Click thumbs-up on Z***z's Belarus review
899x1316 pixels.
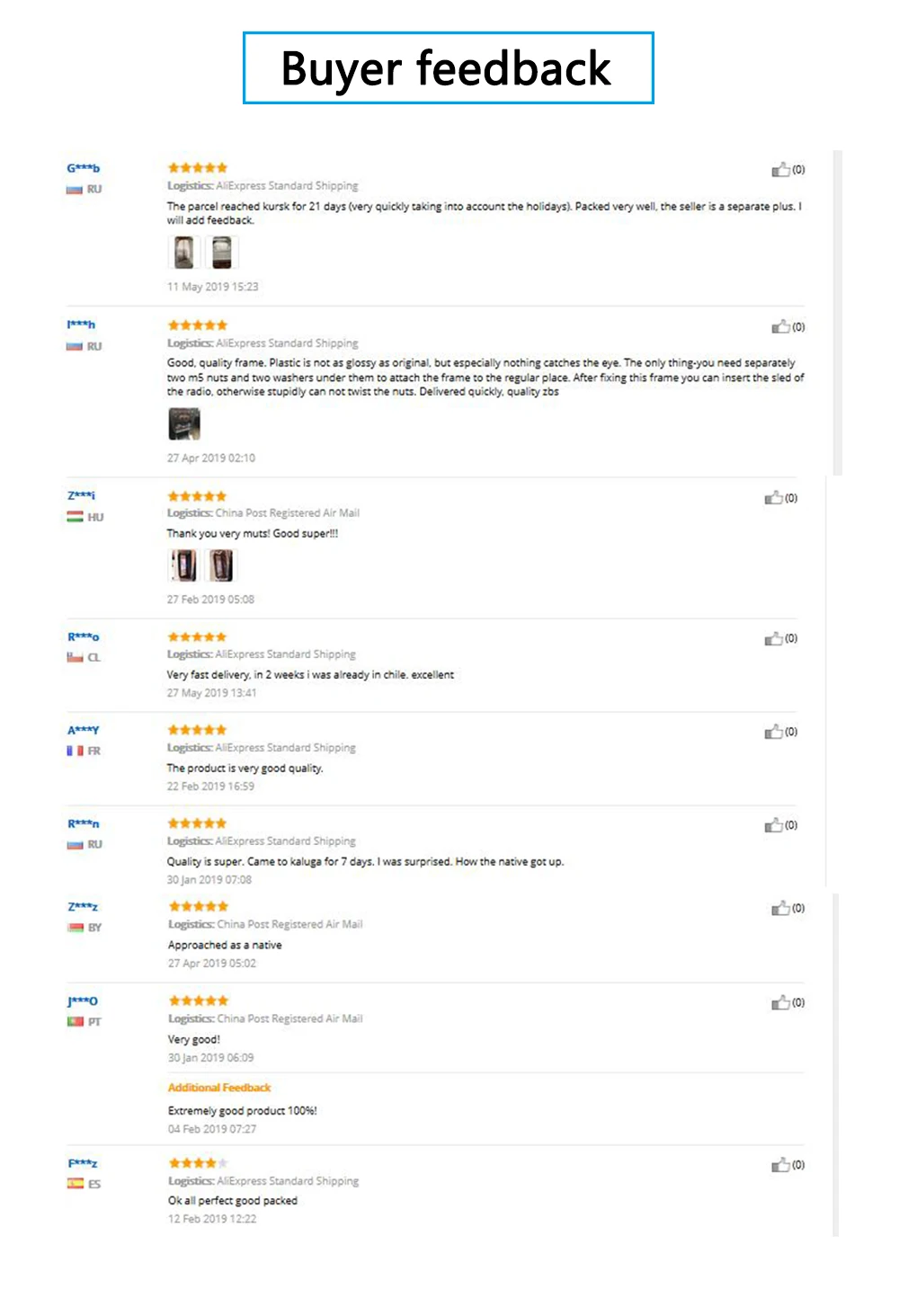[x=780, y=909]
